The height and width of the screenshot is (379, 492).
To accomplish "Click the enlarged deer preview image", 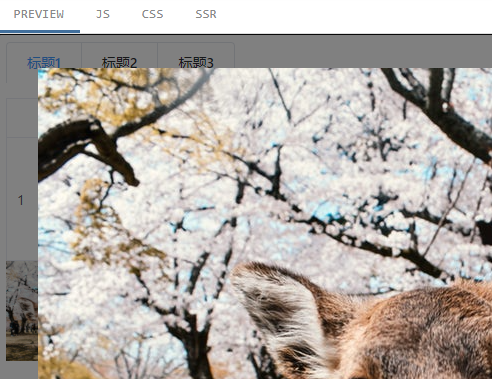I will point(265,223).
